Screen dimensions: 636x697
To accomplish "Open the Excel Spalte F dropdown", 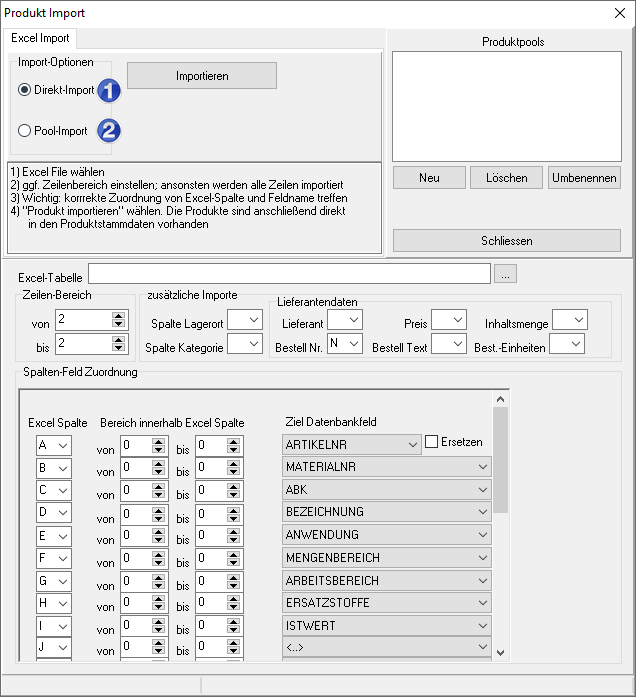I will coord(54,558).
